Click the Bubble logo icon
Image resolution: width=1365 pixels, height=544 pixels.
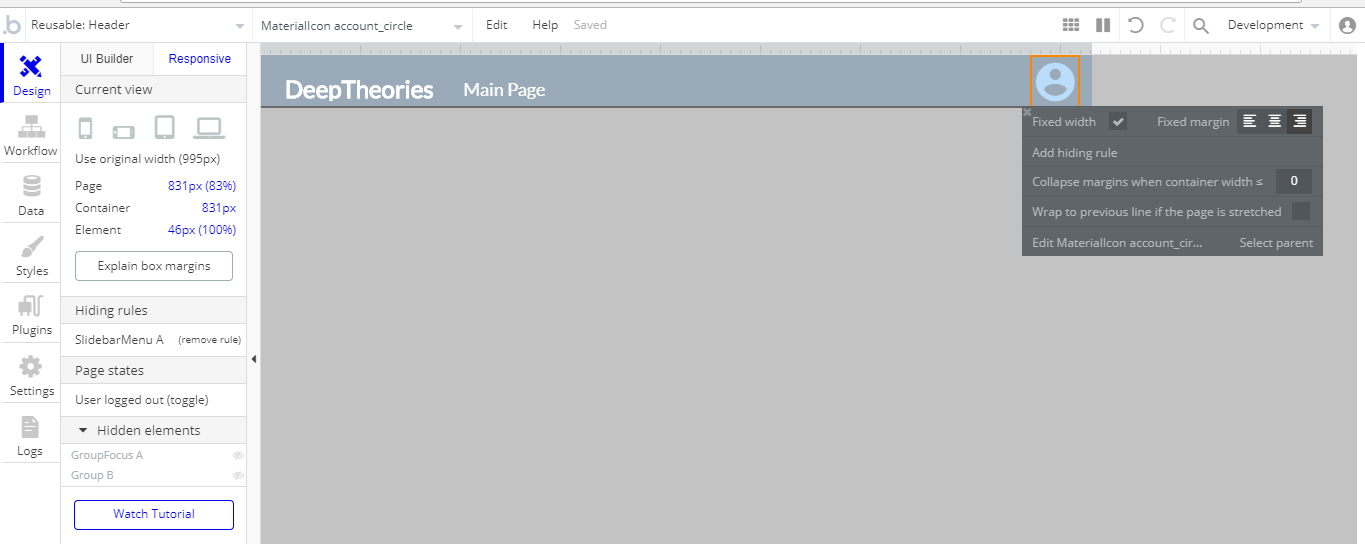[12, 25]
